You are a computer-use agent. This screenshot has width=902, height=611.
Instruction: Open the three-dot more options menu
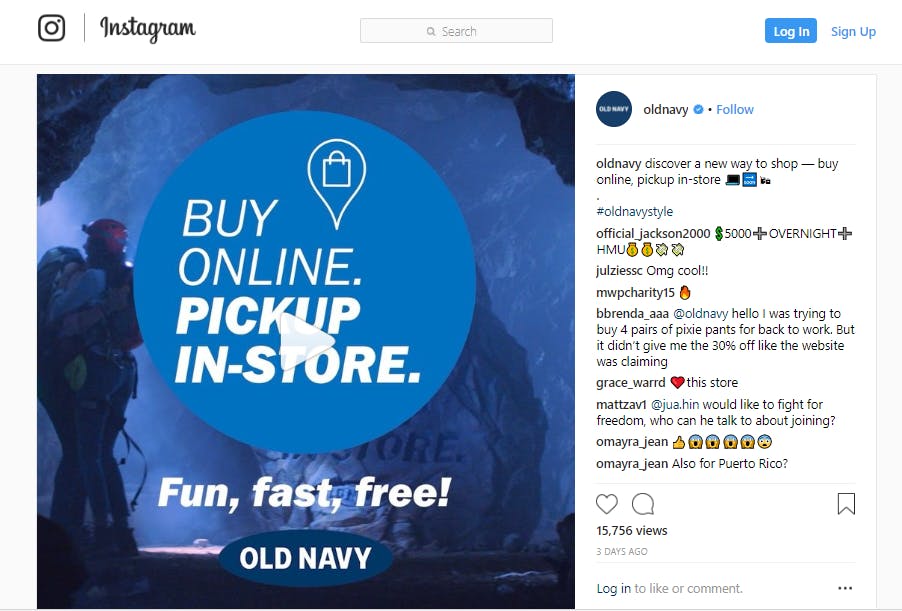click(845, 588)
